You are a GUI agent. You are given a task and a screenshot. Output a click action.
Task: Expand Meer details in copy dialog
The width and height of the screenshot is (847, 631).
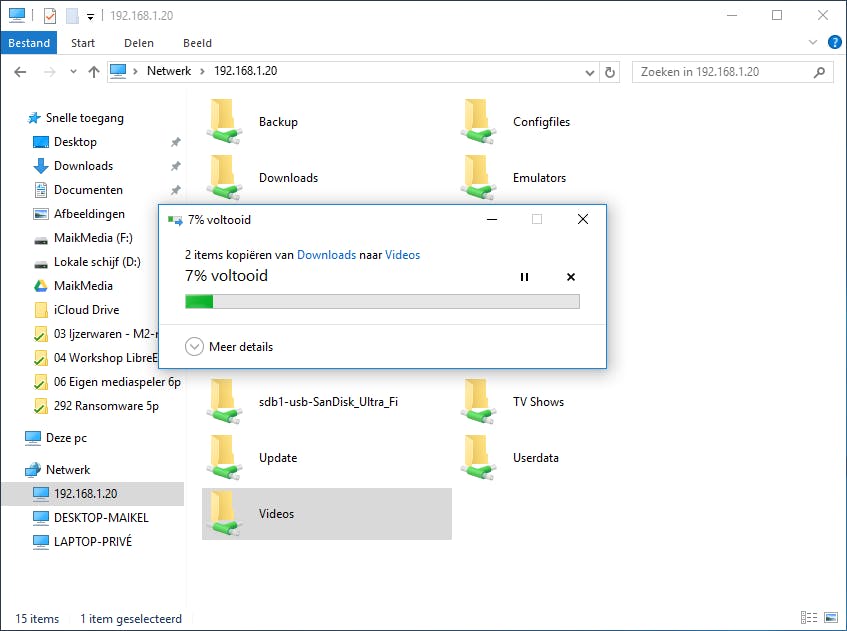(x=229, y=346)
